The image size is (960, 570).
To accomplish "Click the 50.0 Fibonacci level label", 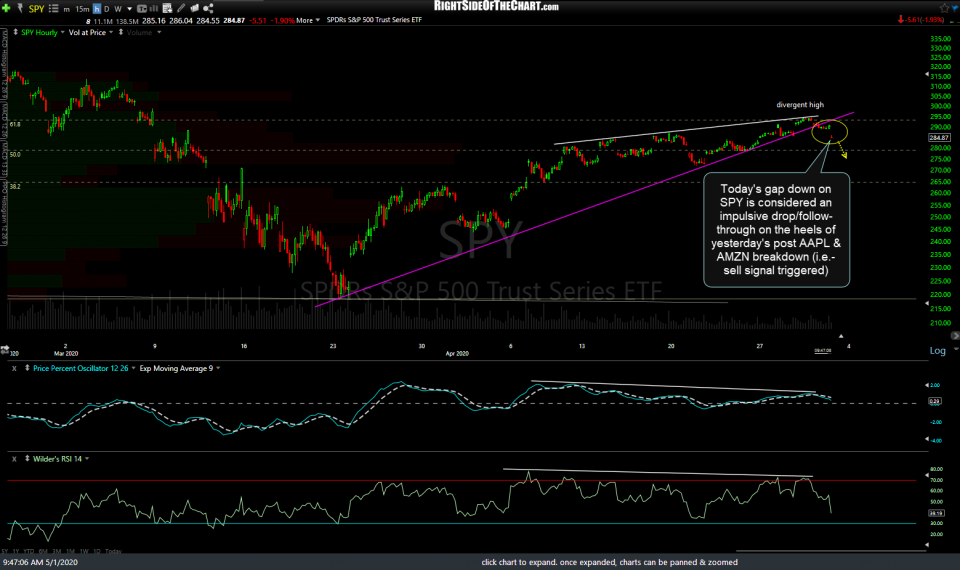I will [15, 155].
